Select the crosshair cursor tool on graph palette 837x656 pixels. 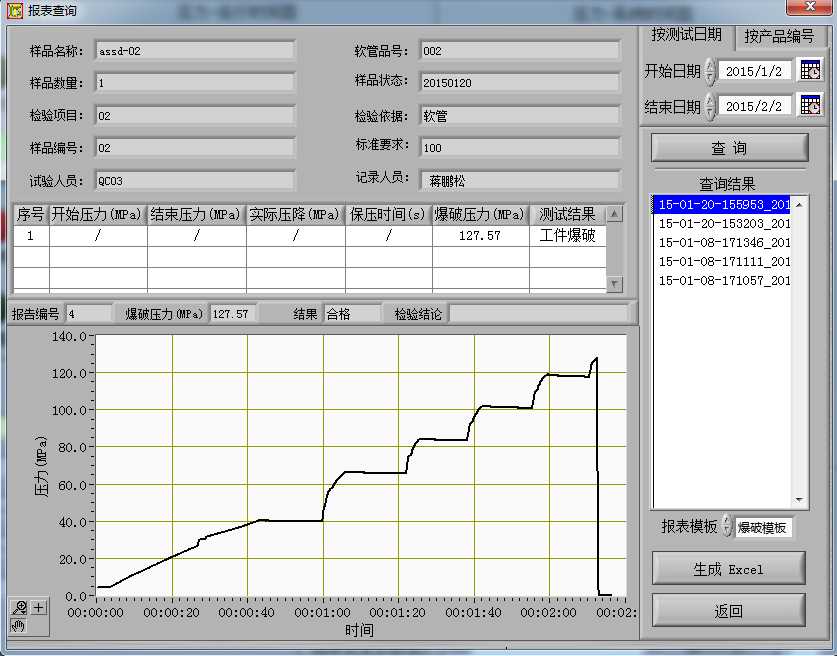pyautogui.click(x=39, y=607)
